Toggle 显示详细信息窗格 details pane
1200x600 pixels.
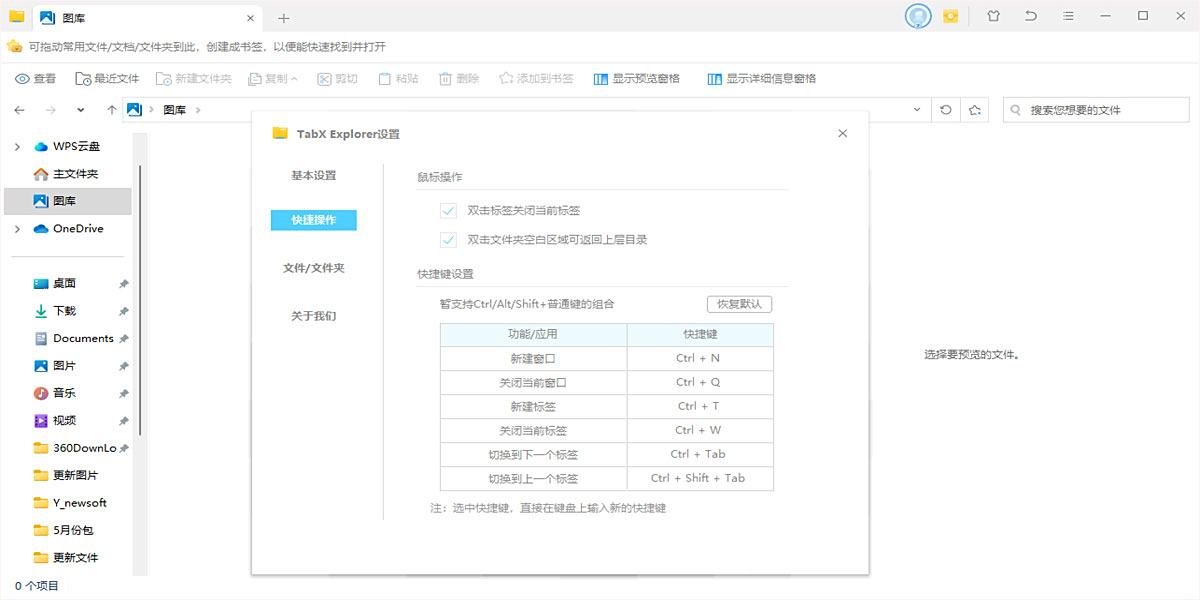click(762, 79)
